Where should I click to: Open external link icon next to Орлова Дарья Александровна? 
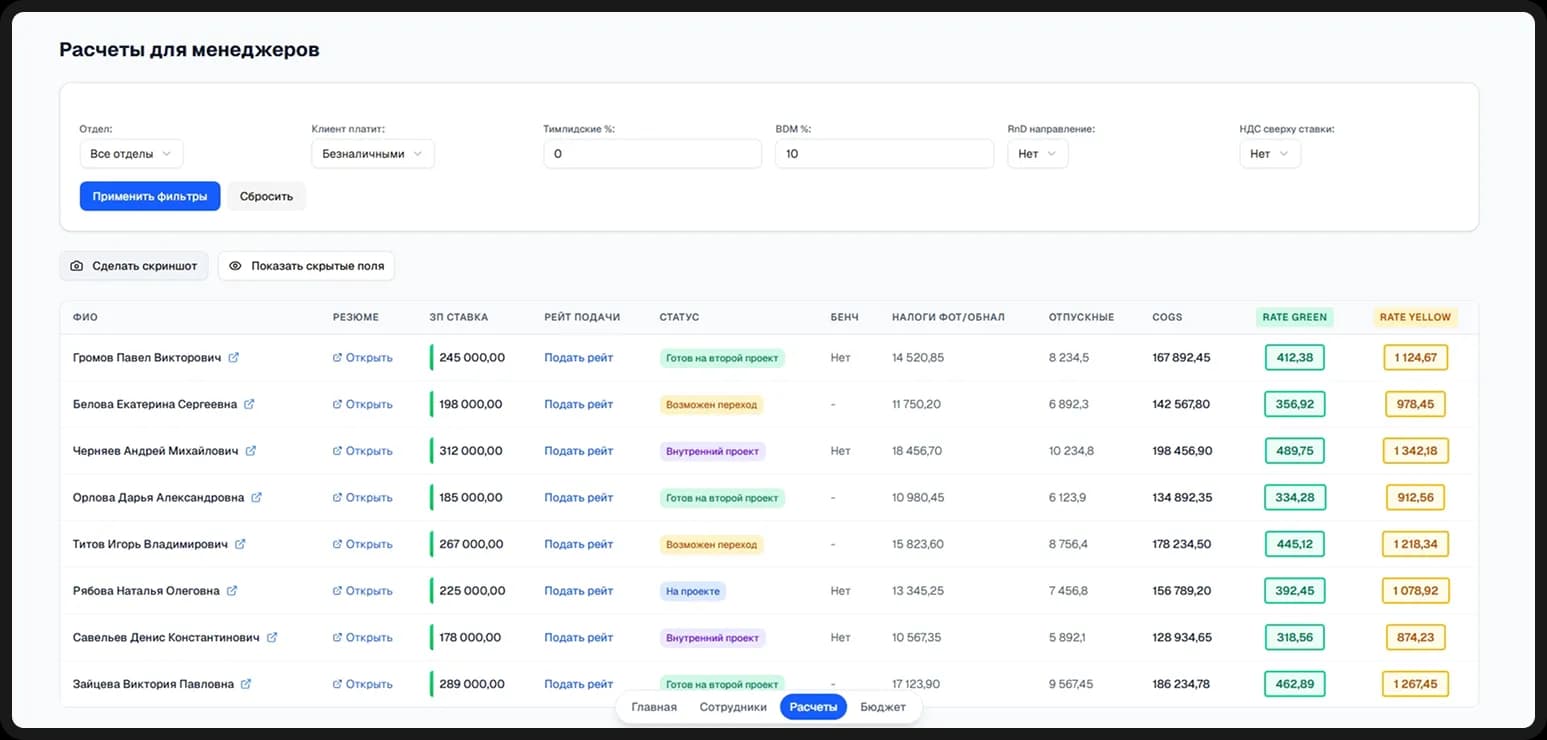point(257,497)
